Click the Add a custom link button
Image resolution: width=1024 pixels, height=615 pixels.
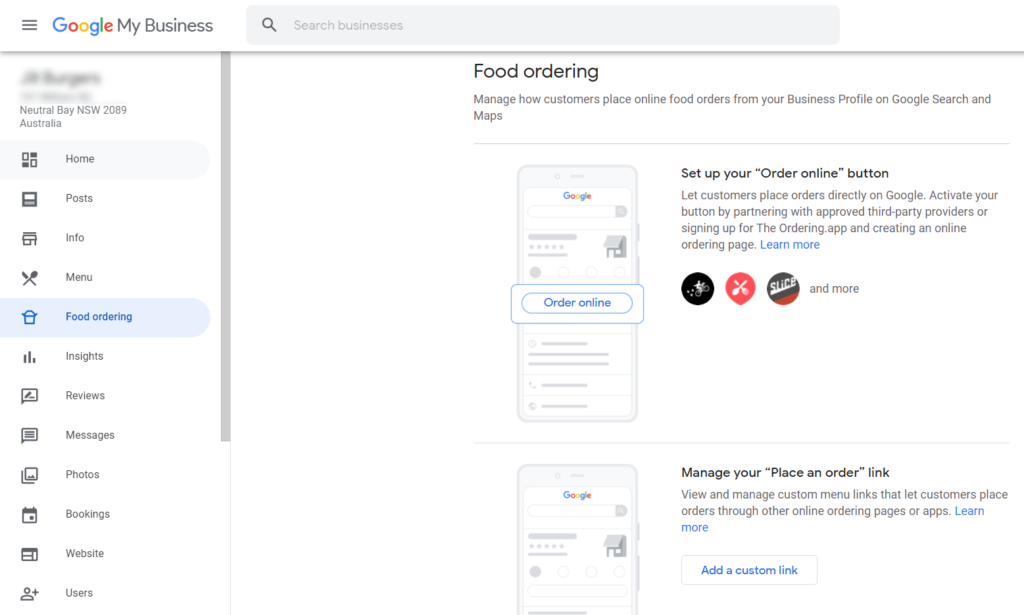749,570
